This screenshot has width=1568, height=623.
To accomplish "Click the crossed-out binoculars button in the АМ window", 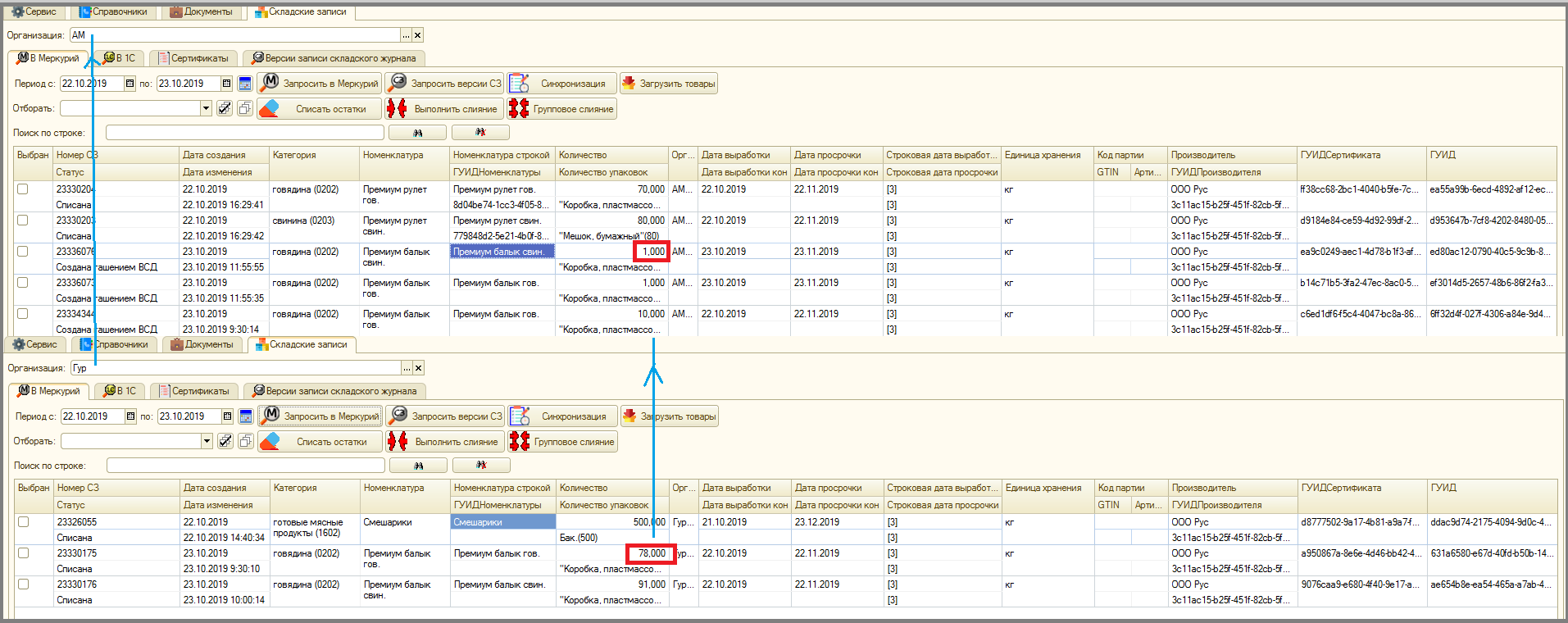I will pos(480,133).
